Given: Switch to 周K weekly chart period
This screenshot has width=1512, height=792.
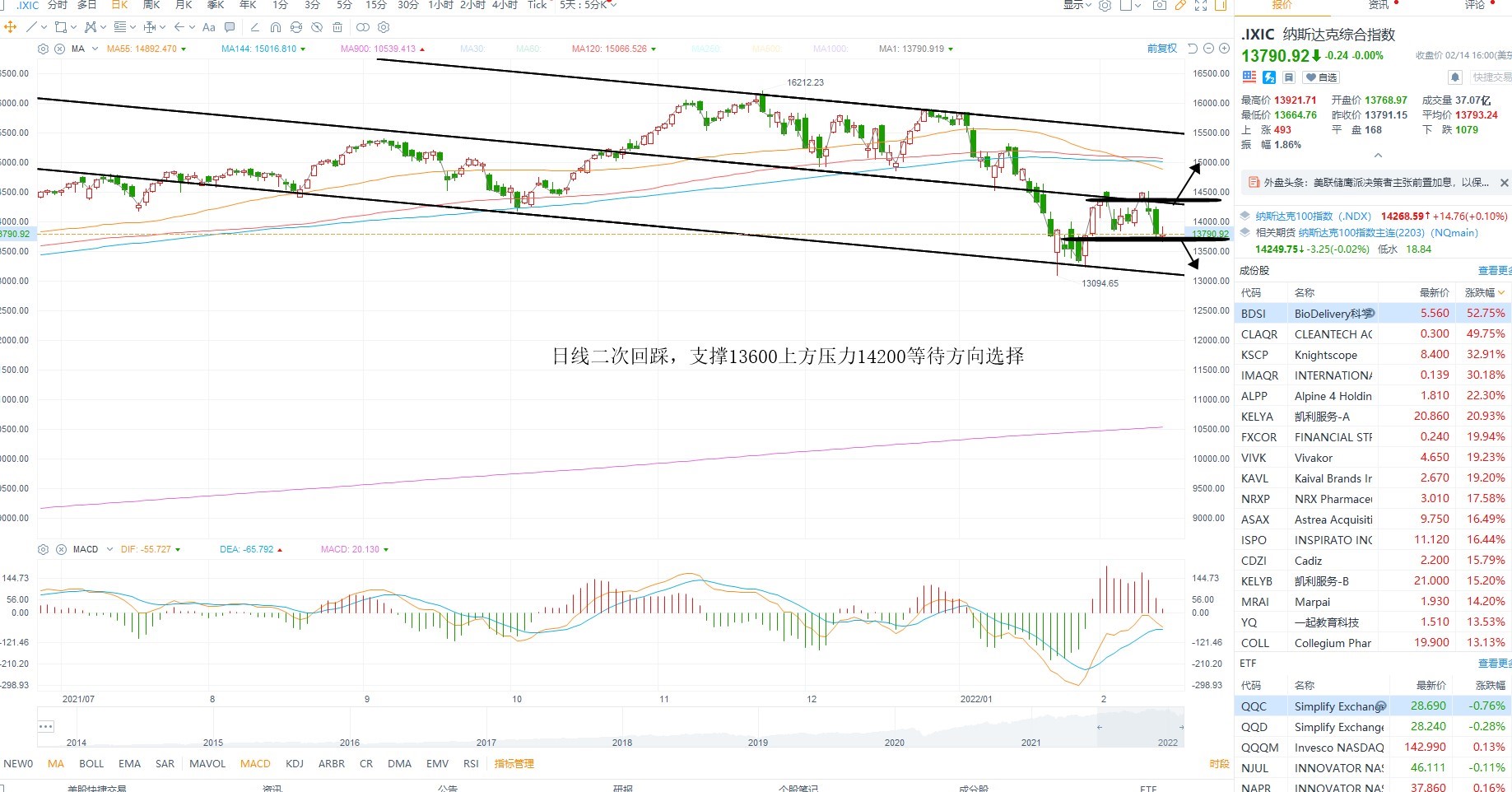Looking at the screenshot, I should [151, 5].
